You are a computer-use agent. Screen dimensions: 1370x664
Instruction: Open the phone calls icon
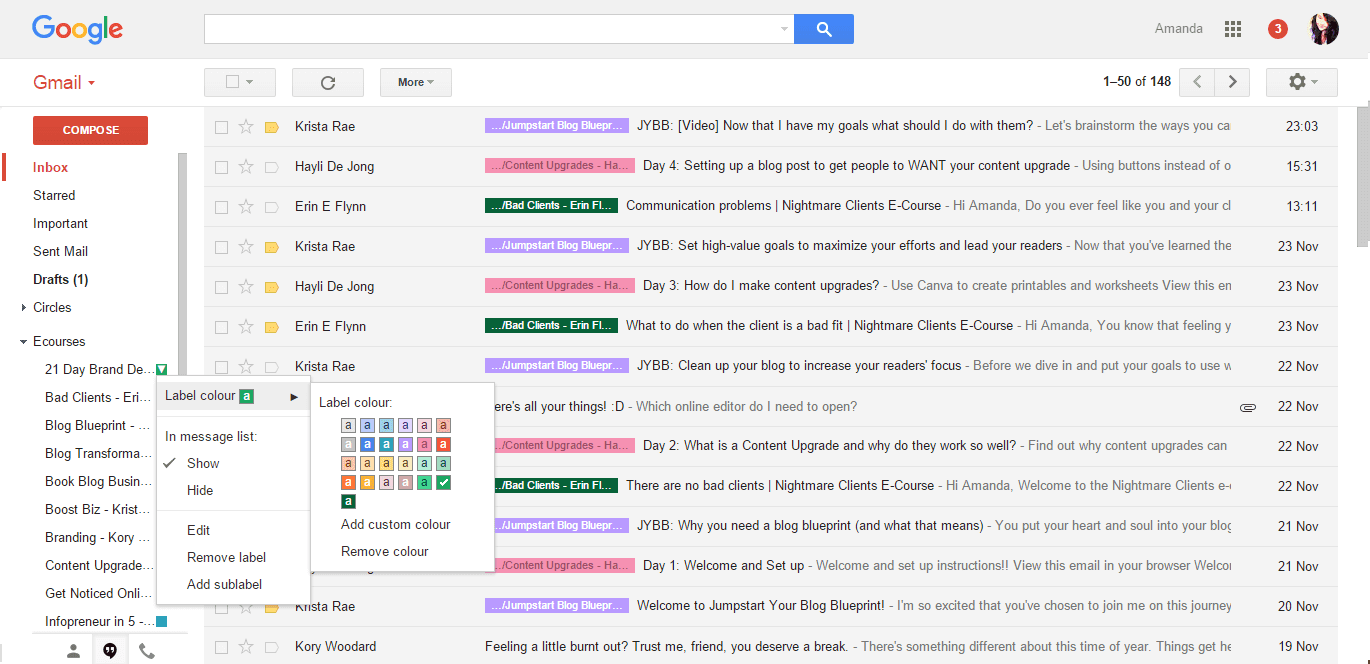tap(147, 651)
